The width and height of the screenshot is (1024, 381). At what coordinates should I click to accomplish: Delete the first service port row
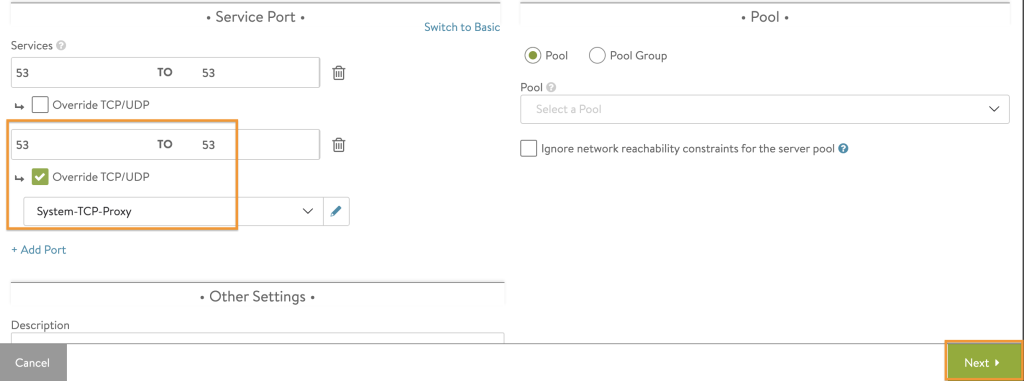[x=338, y=73]
